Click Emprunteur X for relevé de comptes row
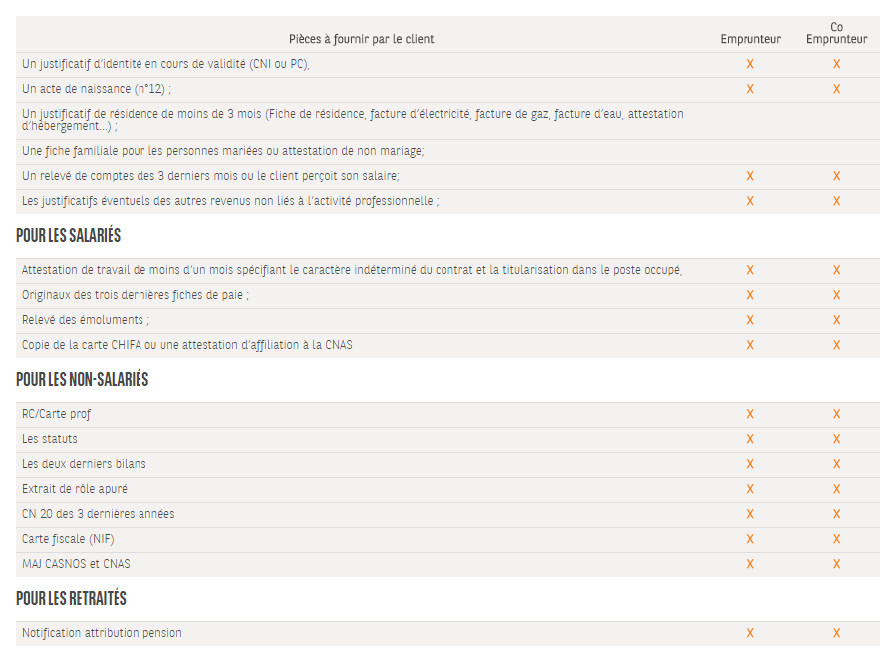This screenshot has width=894, height=669. 750,176
